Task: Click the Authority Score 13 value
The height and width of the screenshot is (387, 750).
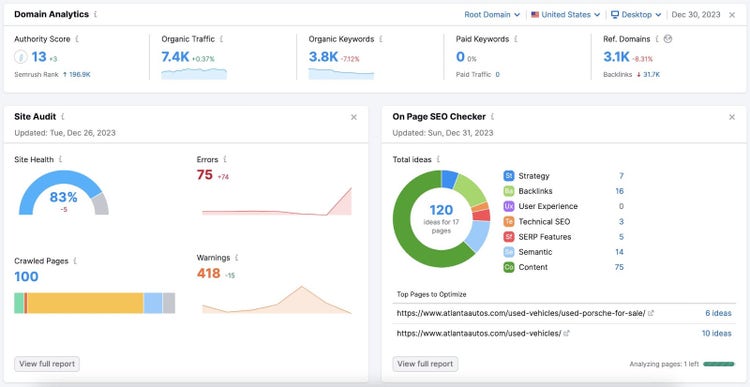Action: (39, 57)
